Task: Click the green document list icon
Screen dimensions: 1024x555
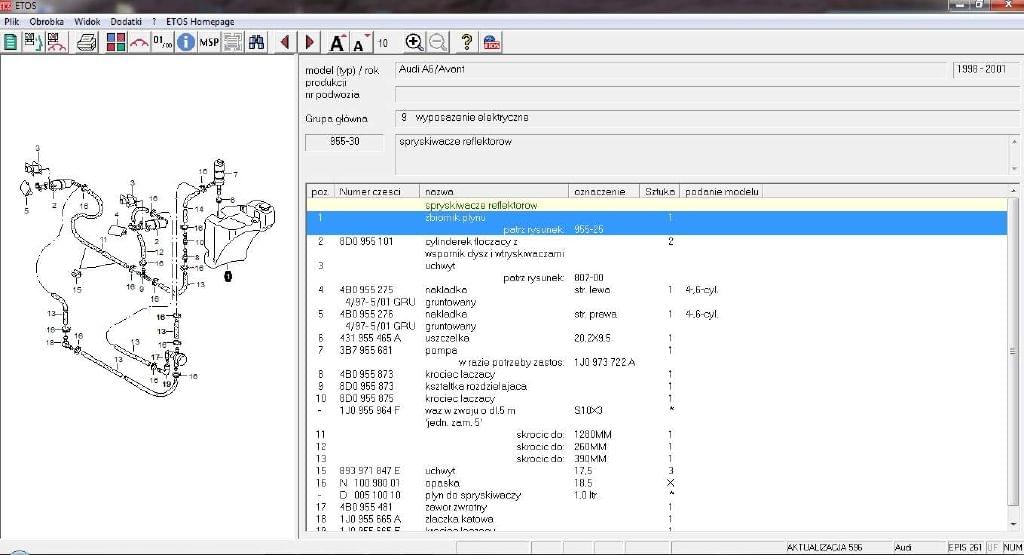Action: (x=10, y=42)
